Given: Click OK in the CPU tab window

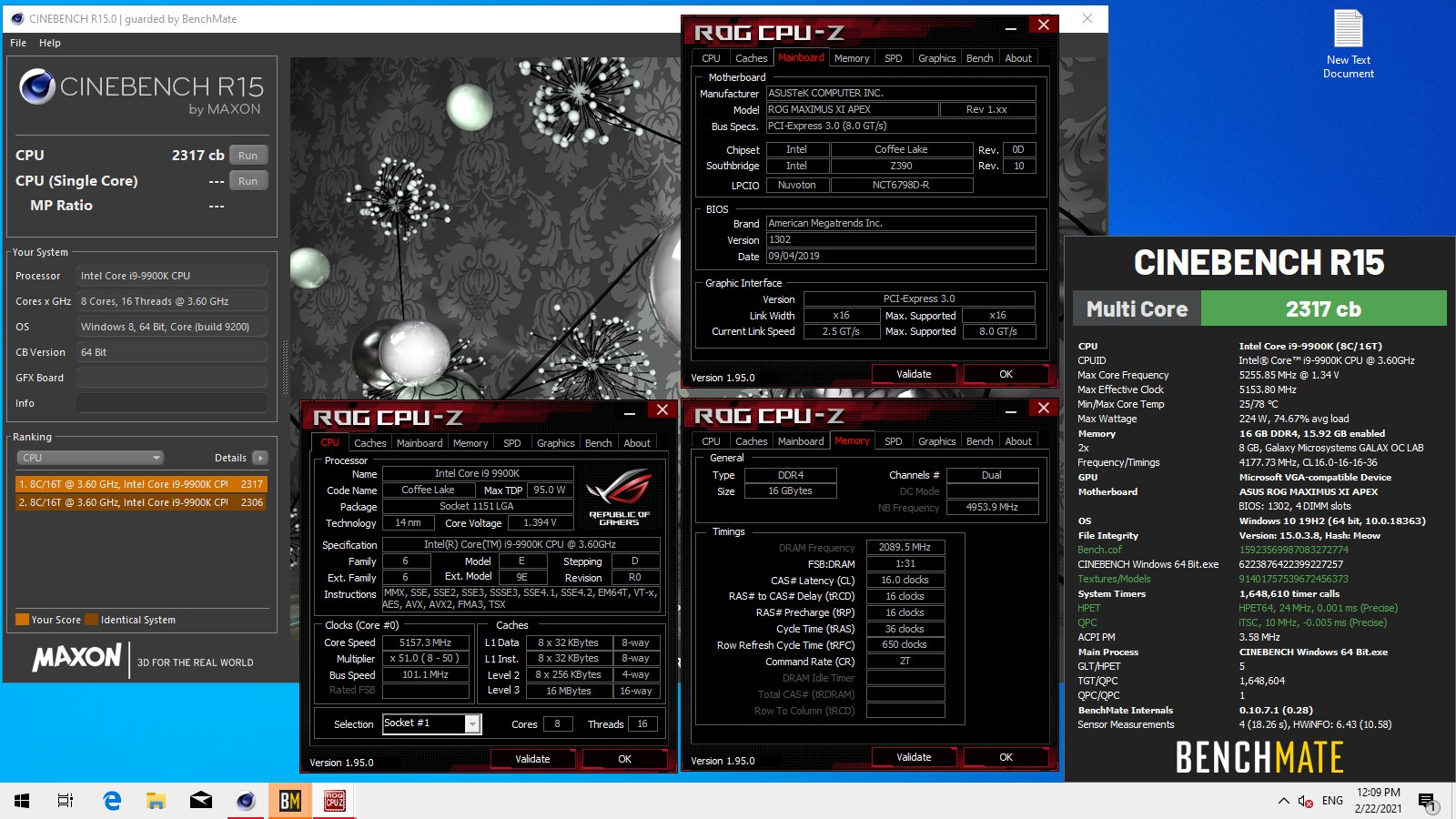Looking at the screenshot, I should tap(624, 759).
